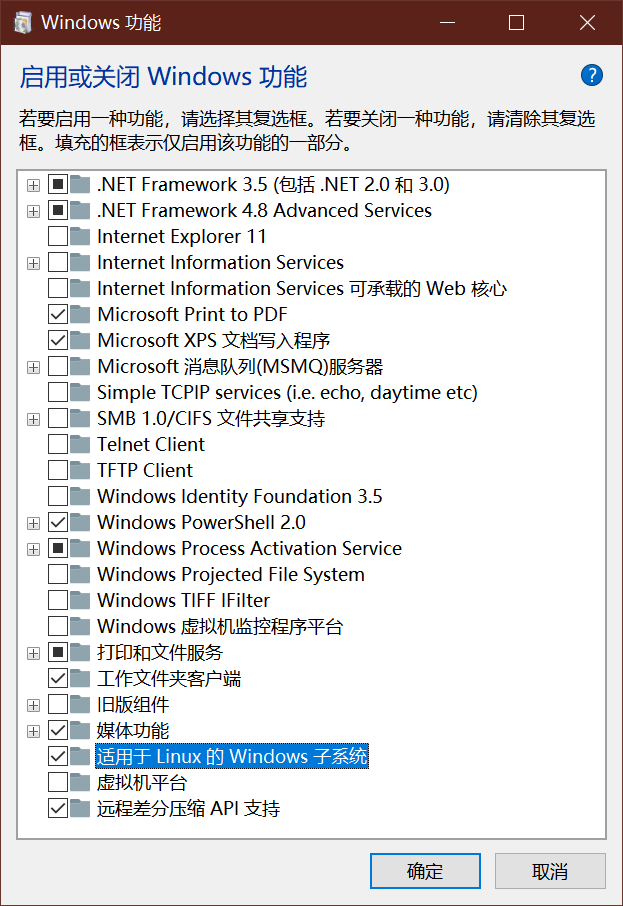Click folder icon beside Windows TIFF IFilter
623x906 pixels.
pos(80,600)
